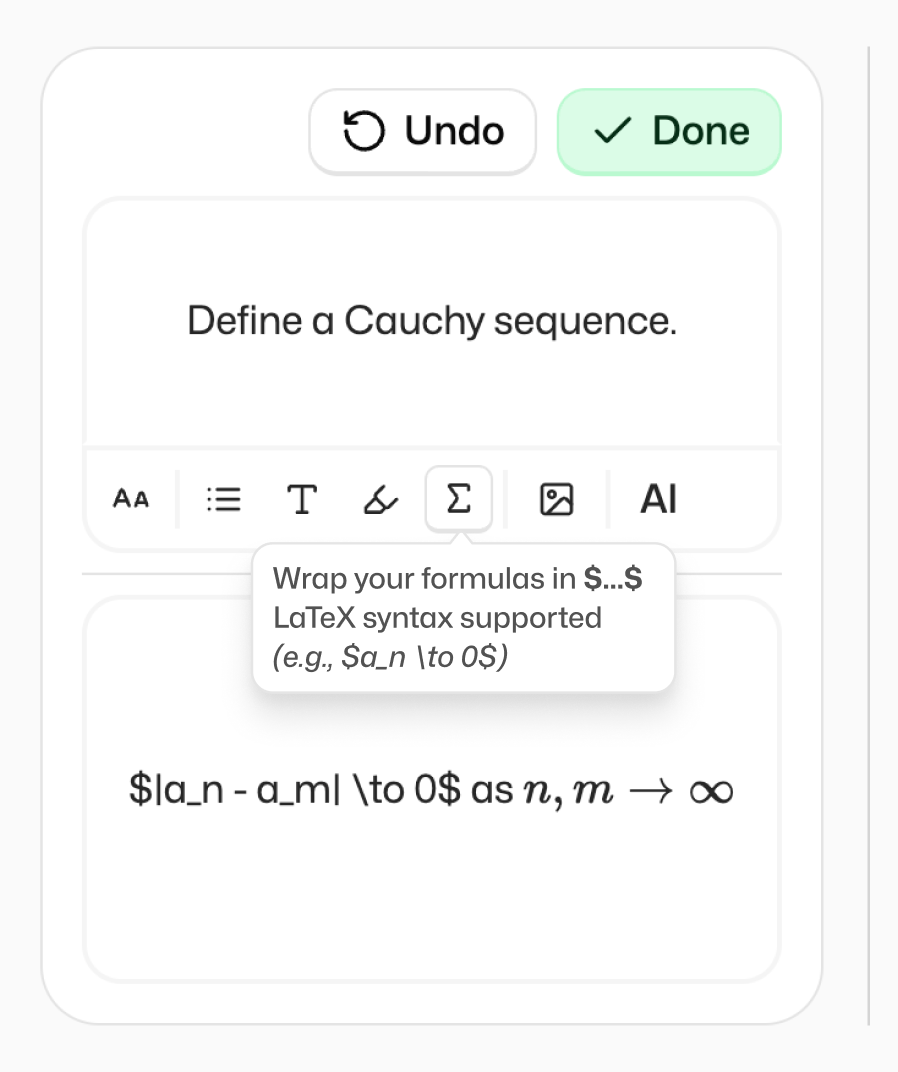898x1072 pixels.
Task: Open the AA text size option
Action: tap(131, 498)
